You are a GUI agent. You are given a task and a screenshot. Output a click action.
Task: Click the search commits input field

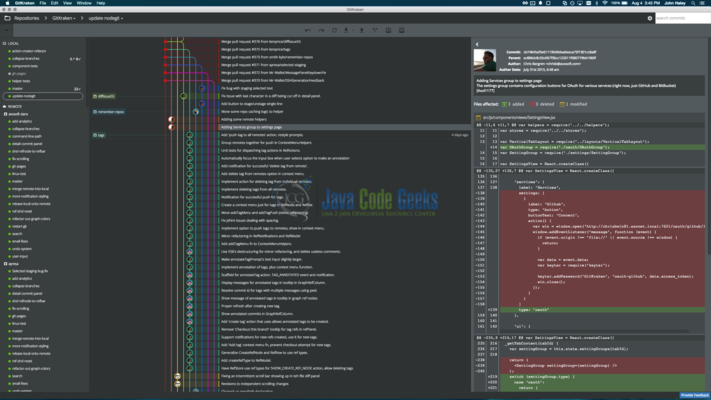pos(683,18)
